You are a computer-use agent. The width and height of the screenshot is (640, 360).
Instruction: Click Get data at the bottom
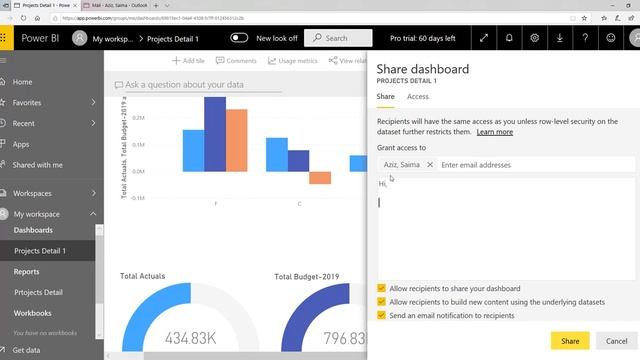tap(26, 350)
